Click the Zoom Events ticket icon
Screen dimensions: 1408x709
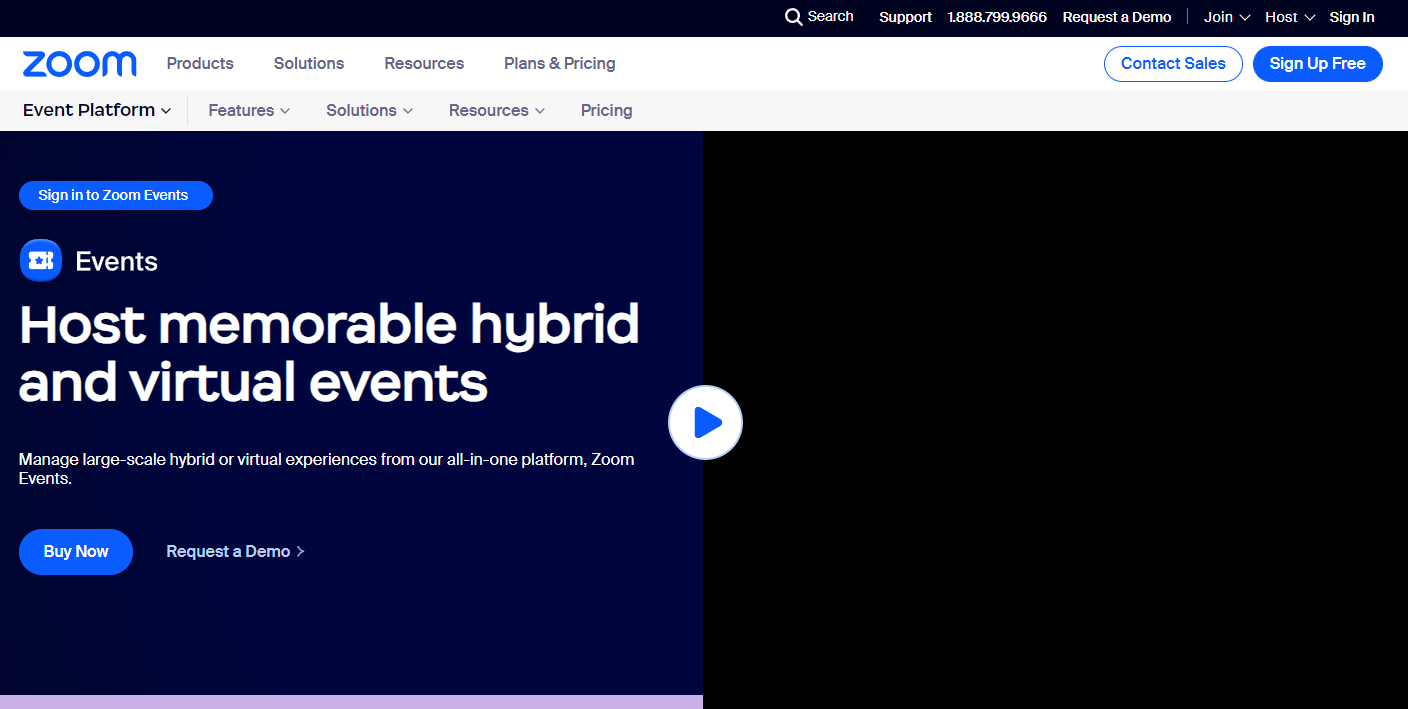pyautogui.click(x=41, y=261)
